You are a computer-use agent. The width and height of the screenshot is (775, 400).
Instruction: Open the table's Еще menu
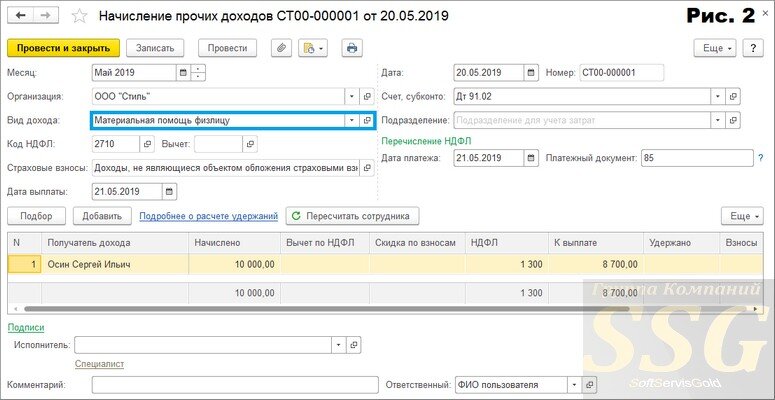point(742,216)
